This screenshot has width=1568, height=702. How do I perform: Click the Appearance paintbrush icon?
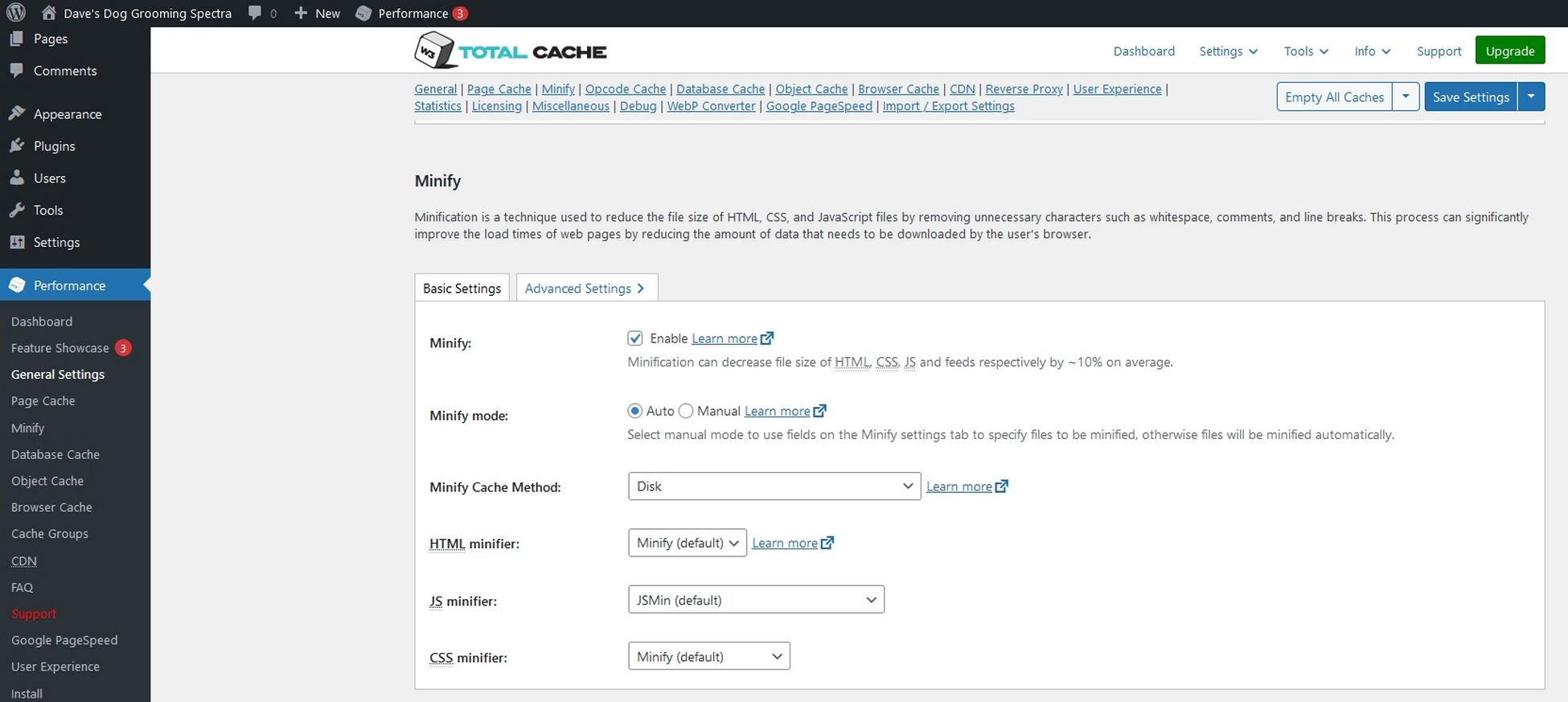pyautogui.click(x=17, y=114)
